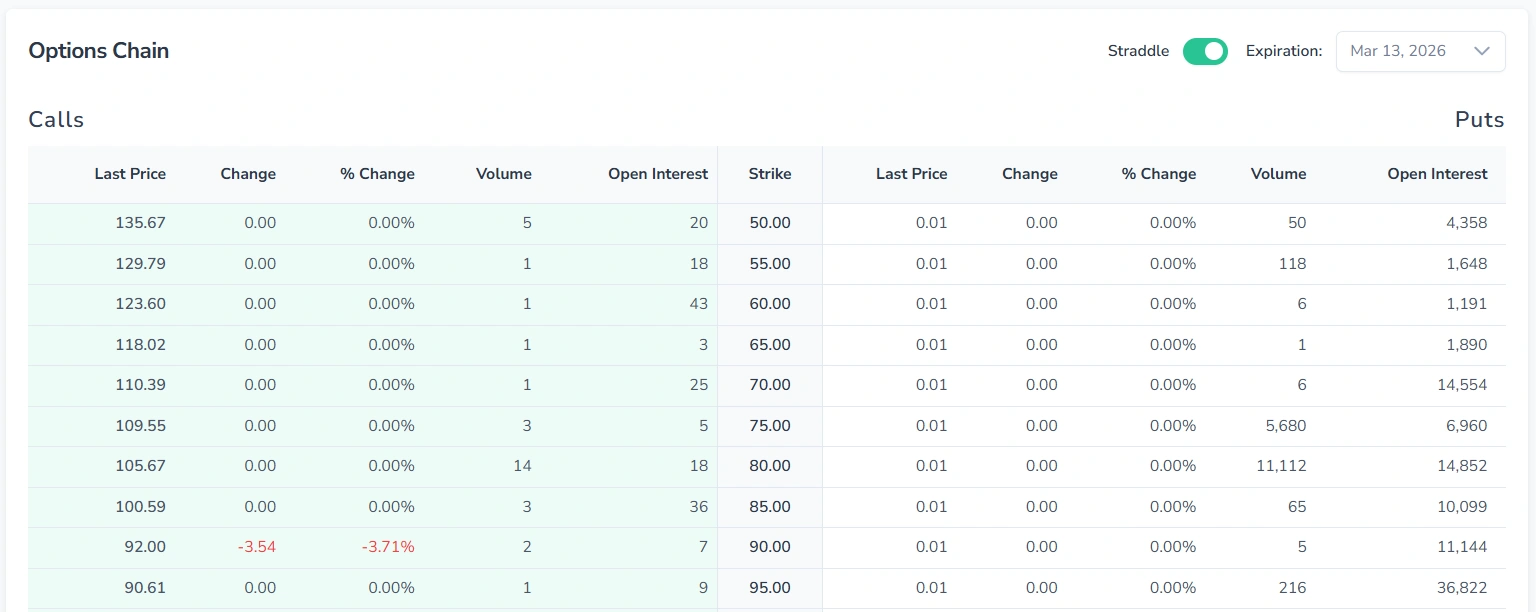Click the Calls Open Interest header
The height and width of the screenshot is (612, 1536).
click(657, 173)
